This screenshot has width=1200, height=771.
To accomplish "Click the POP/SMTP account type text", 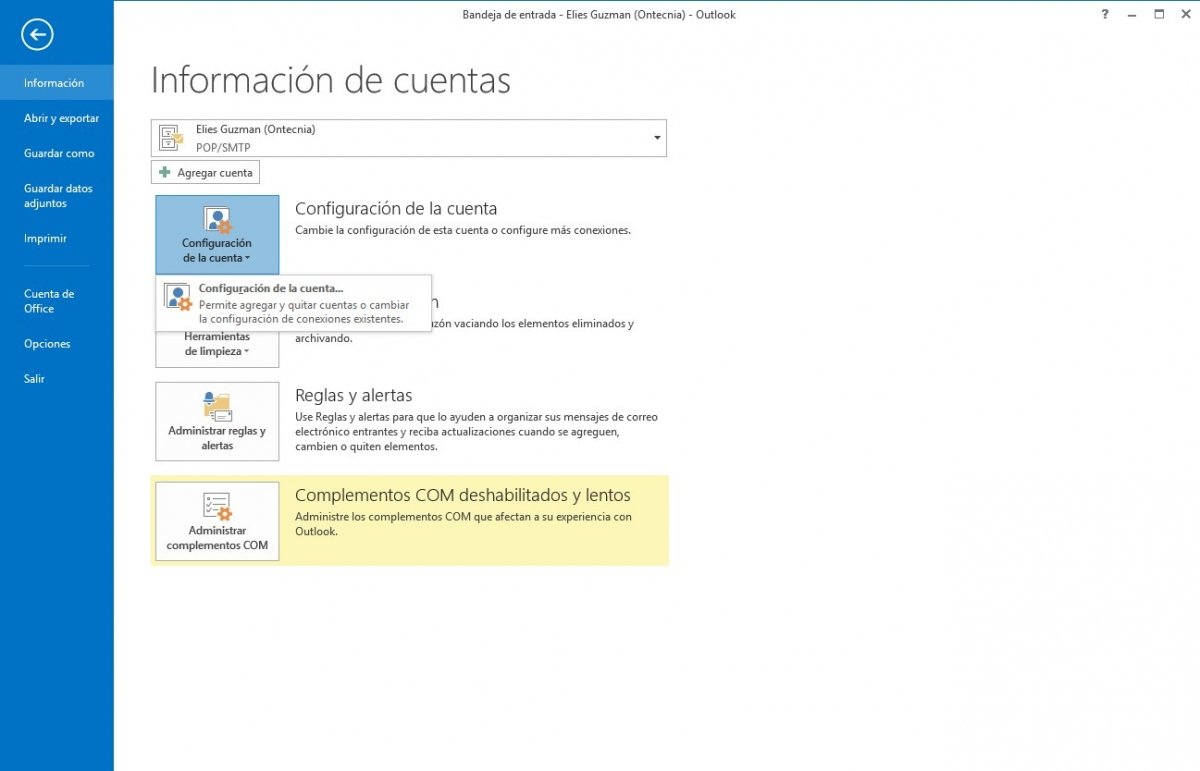I will point(223,147).
